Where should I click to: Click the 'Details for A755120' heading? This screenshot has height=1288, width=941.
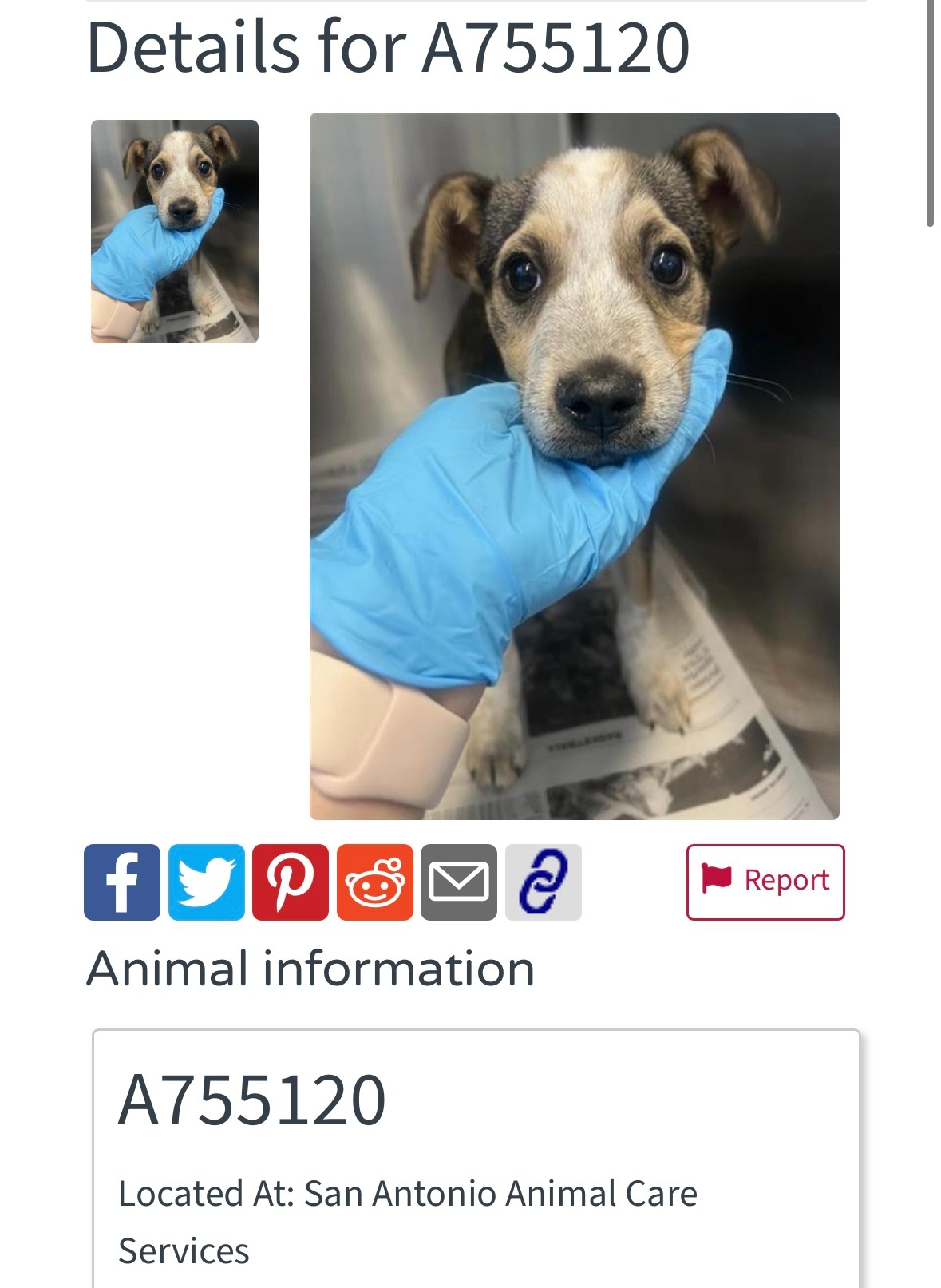pos(388,48)
